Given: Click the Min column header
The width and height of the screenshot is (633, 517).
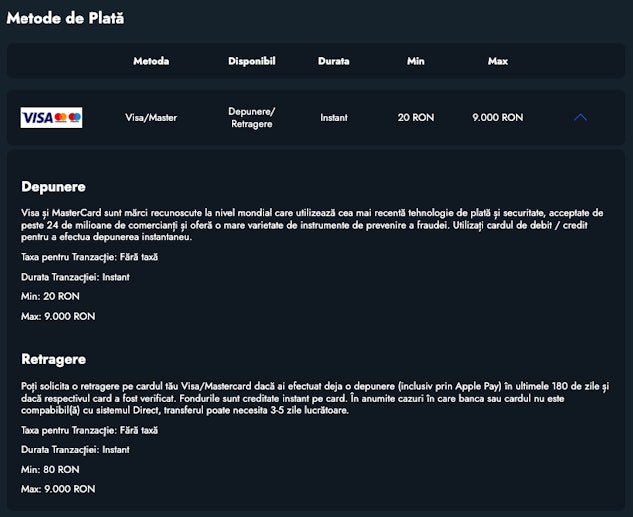Looking at the screenshot, I should click(x=415, y=61).
